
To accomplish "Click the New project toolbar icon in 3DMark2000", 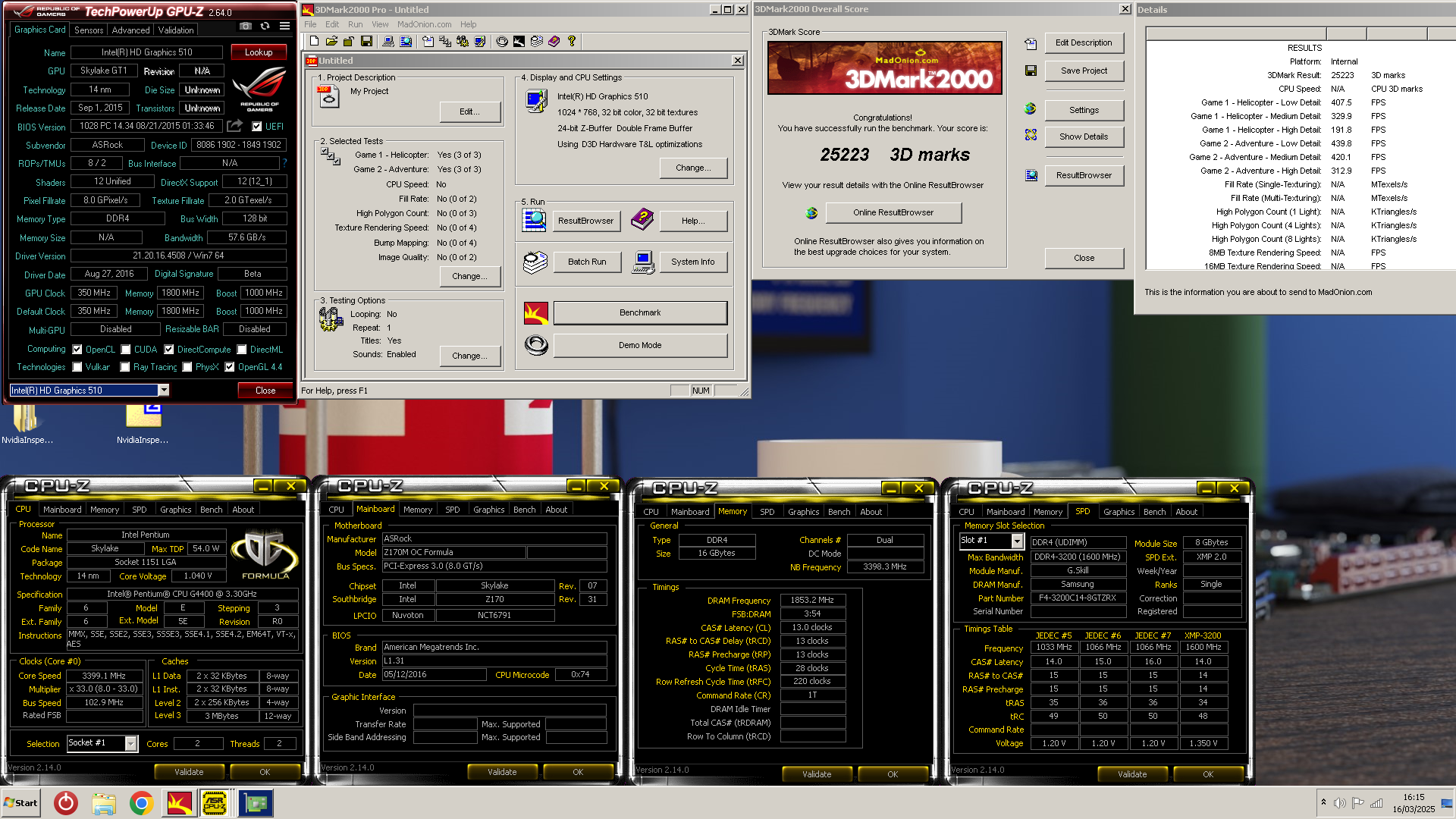I will [x=314, y=42].
